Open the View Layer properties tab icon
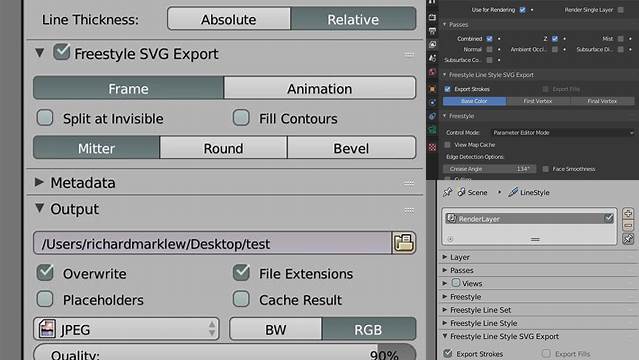Image resolution: width=639 pixels, height=360 pixels. (x=432, y=44)
